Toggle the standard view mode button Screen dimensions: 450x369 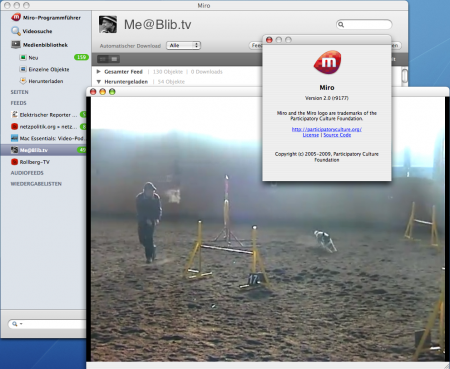103,59
